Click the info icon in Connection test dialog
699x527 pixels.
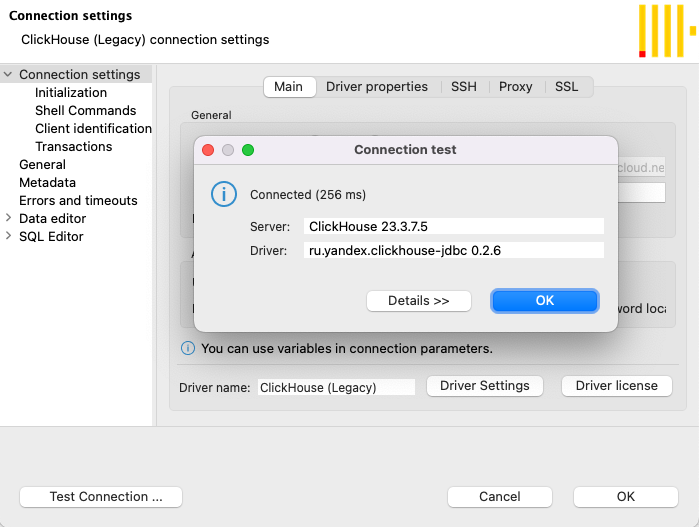(223, 194)
